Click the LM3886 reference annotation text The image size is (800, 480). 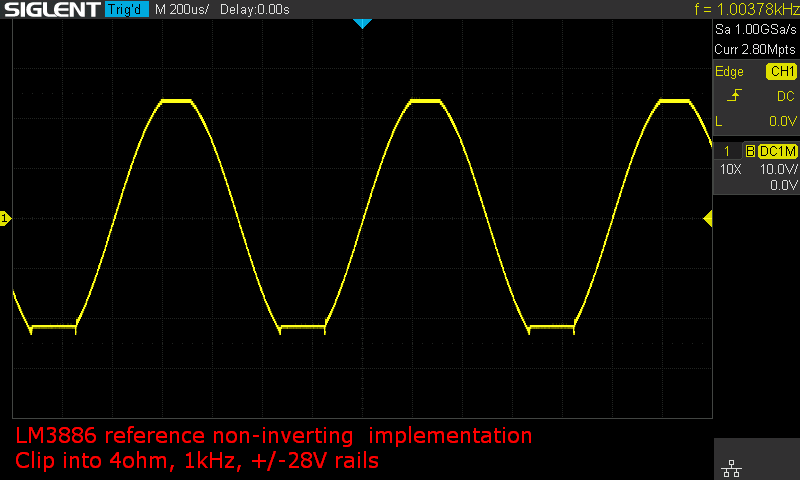click(x=273, y=436)
